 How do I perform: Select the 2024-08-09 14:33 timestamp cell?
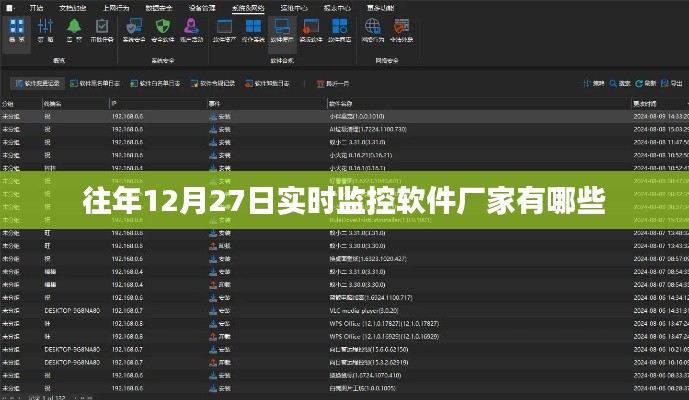point(661,116)
